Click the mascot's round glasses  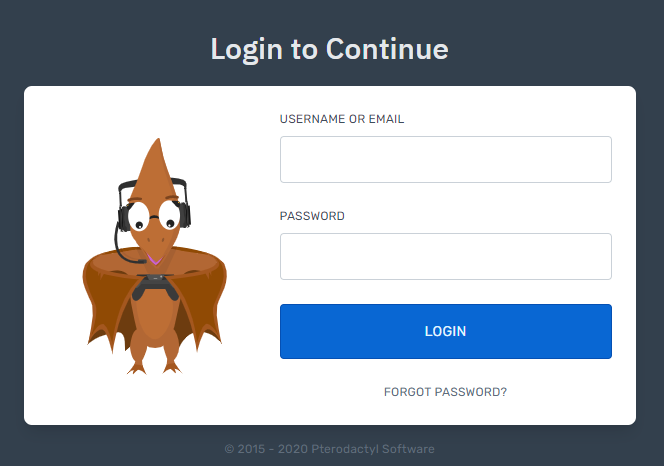click(x=155, y=217)
